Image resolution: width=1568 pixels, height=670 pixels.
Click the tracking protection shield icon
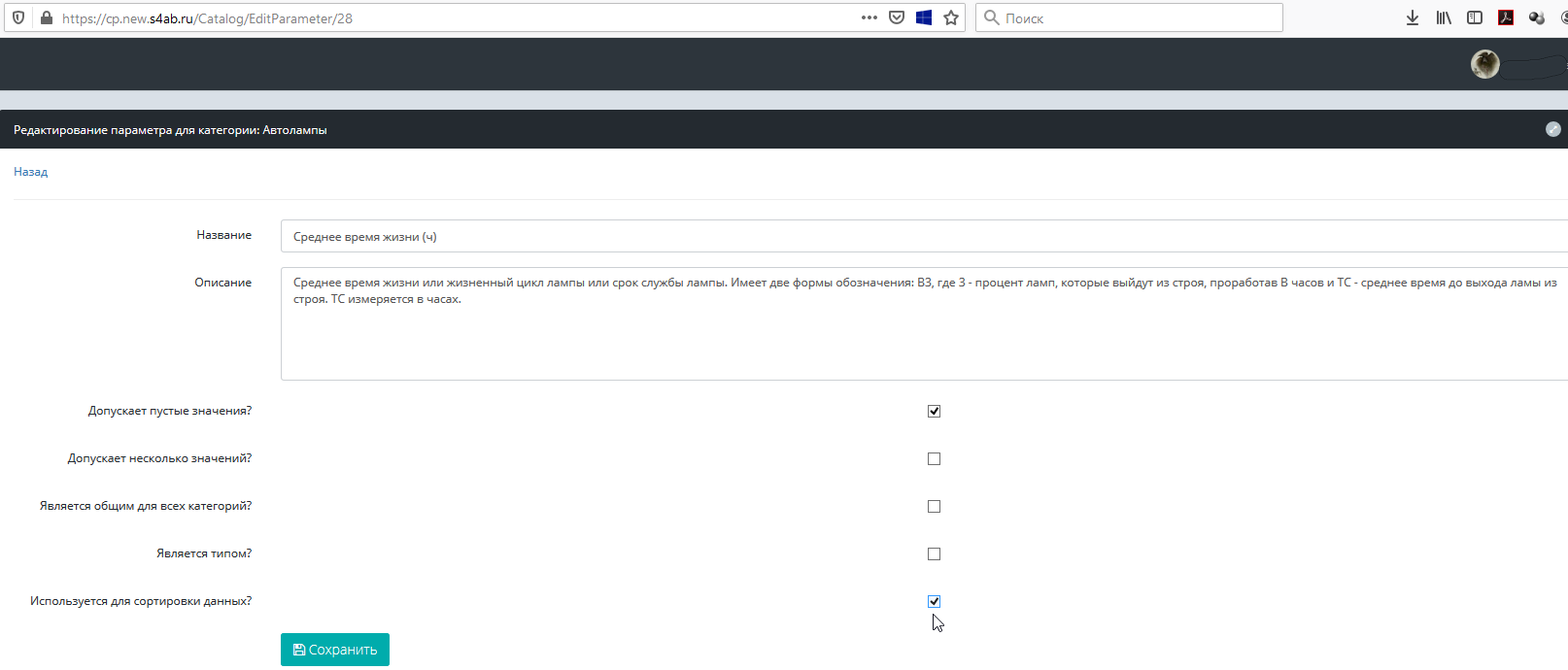[18, 17]
